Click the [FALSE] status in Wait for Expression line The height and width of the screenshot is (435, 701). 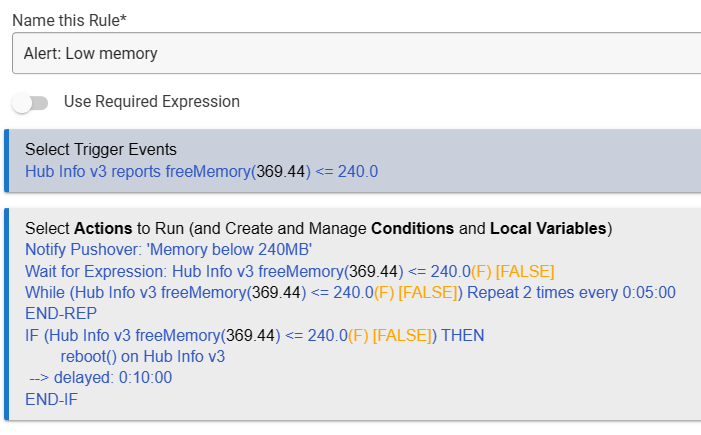[x=525, y=271]
